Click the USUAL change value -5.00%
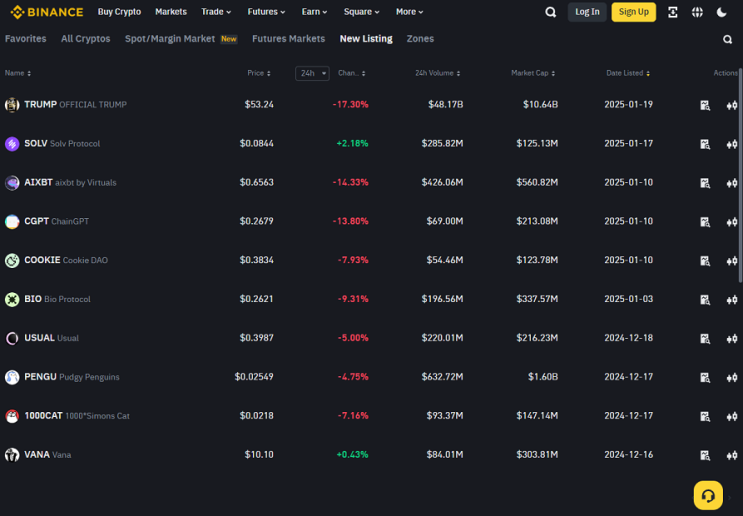The width and height of the screenshot is (743, 516). pos(353,338)
